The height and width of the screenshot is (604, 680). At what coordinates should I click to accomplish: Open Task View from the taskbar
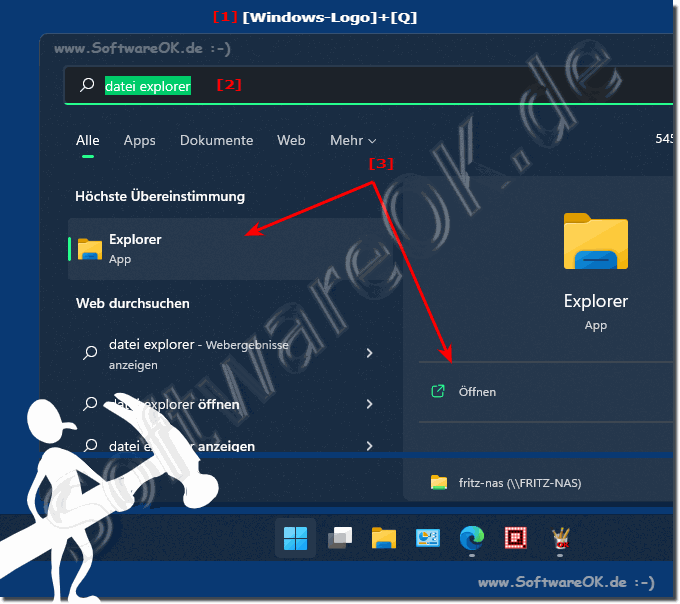click(x=340, y=538)
